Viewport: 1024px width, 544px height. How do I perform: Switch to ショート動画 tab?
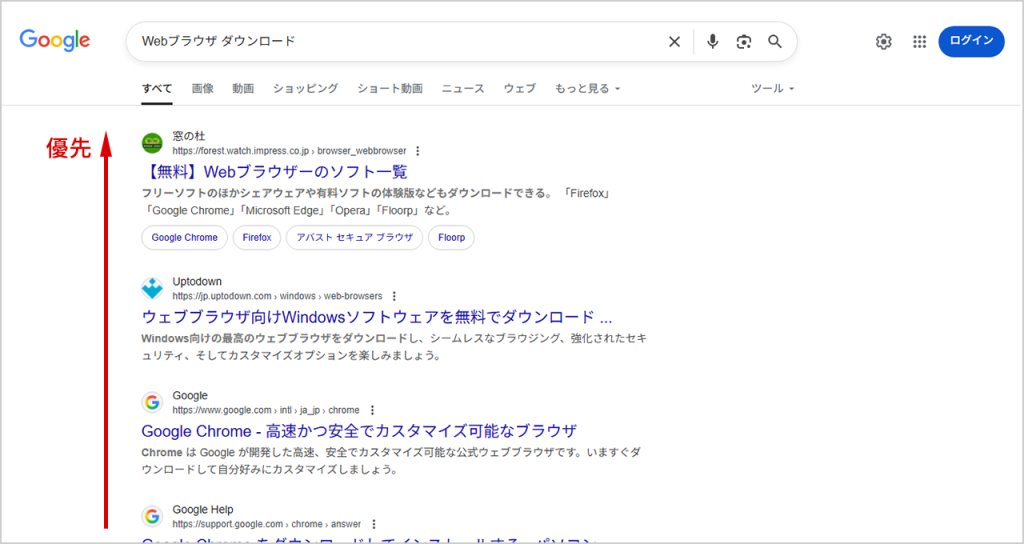390,88
